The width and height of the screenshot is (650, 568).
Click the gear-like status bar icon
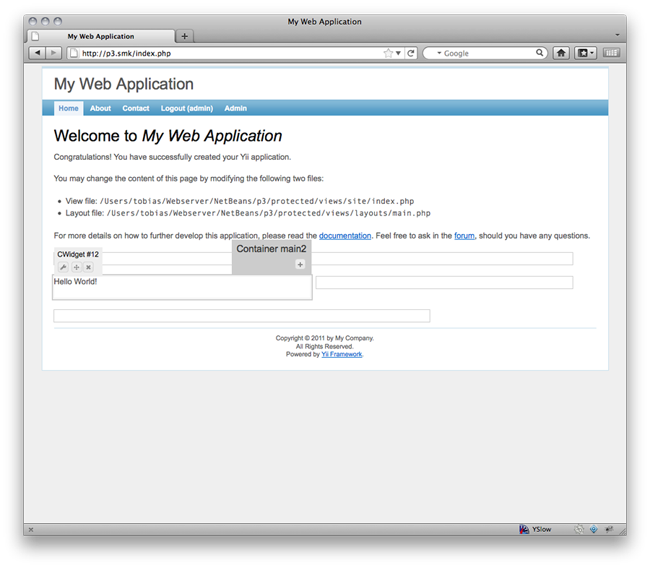click(x=579, y=529)
